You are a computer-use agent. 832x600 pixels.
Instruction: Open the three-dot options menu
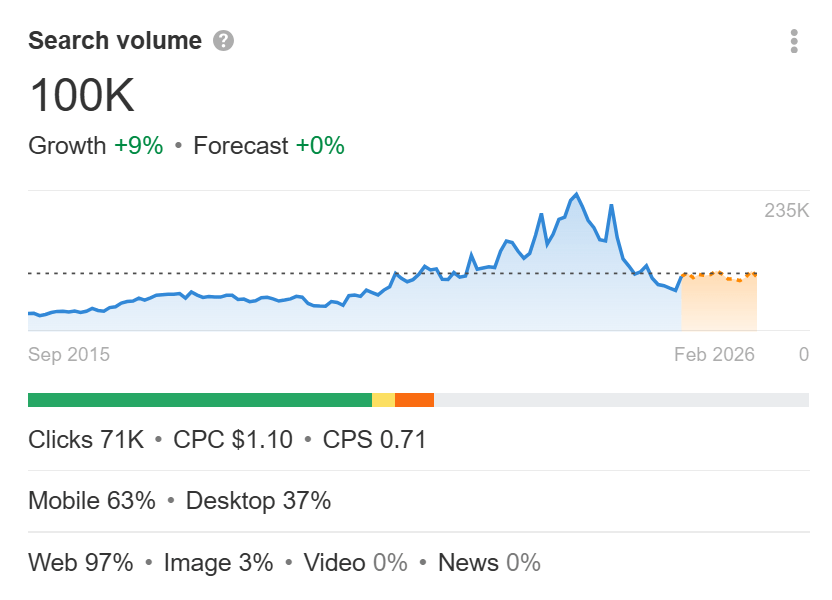[794, 41]
